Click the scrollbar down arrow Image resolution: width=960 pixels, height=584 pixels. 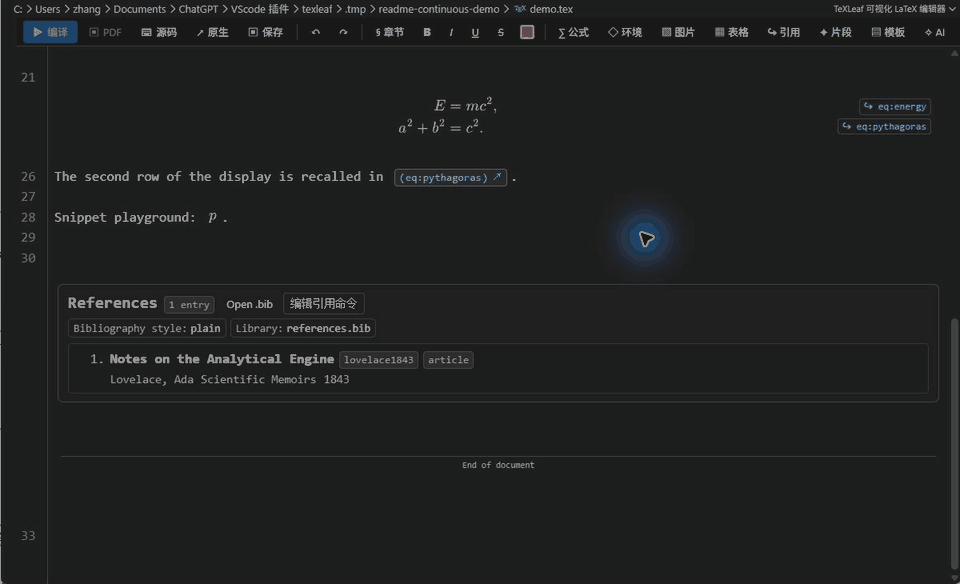954,577
